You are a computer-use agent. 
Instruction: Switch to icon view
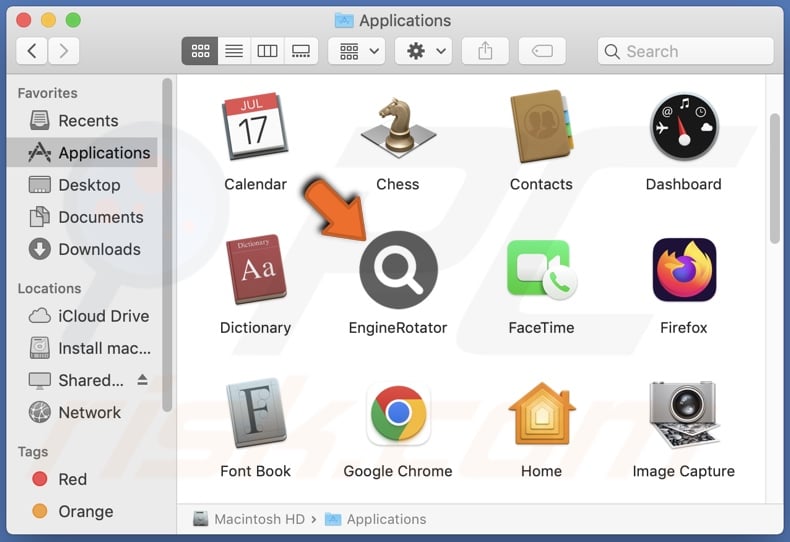click(x=200, y=51)
